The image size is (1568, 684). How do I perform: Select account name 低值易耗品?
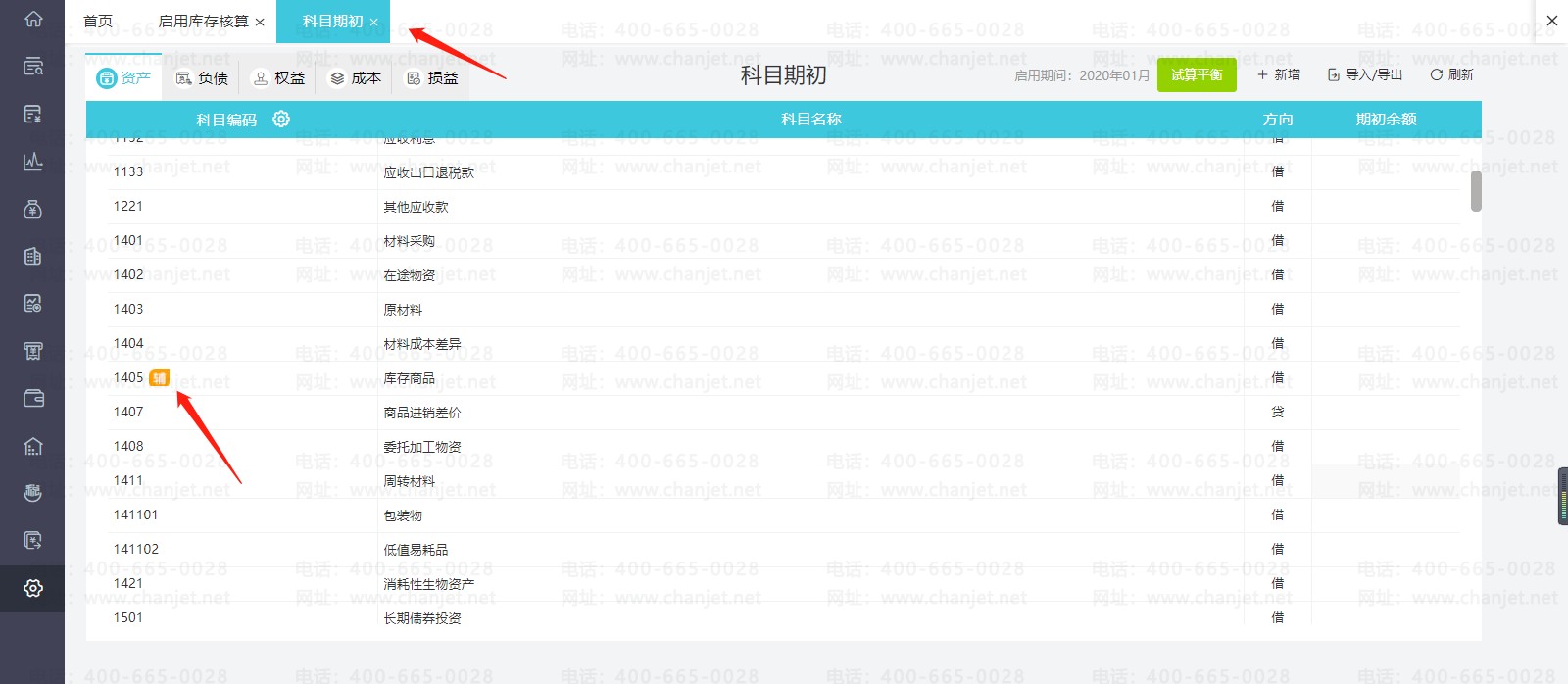tap(416, 550)
